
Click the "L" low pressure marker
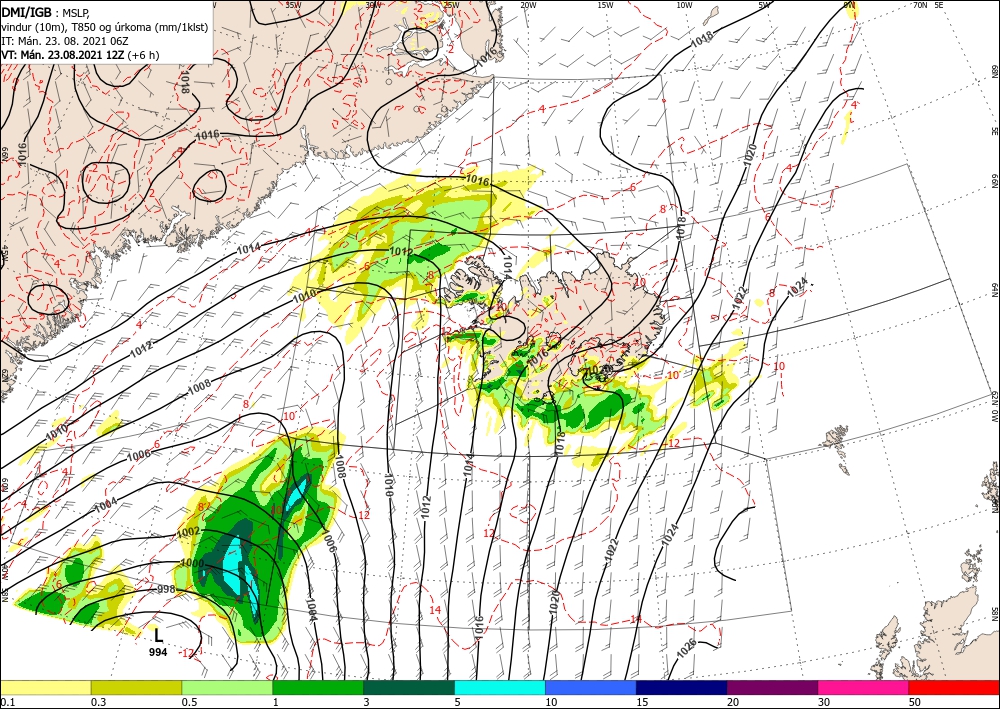pos(159,635)
